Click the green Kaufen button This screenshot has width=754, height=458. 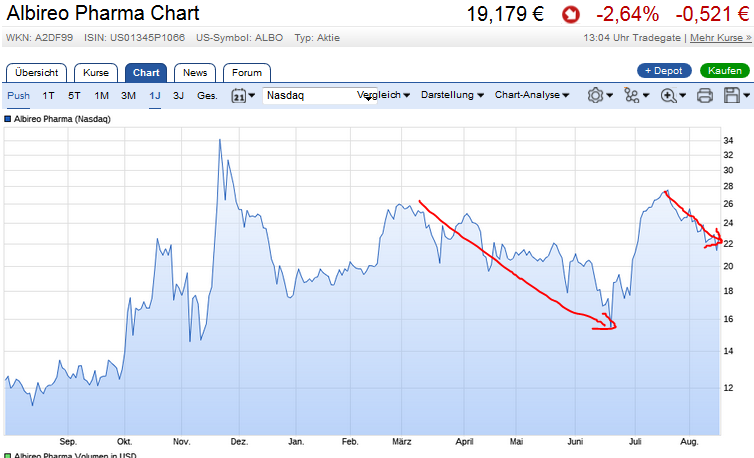725,71
